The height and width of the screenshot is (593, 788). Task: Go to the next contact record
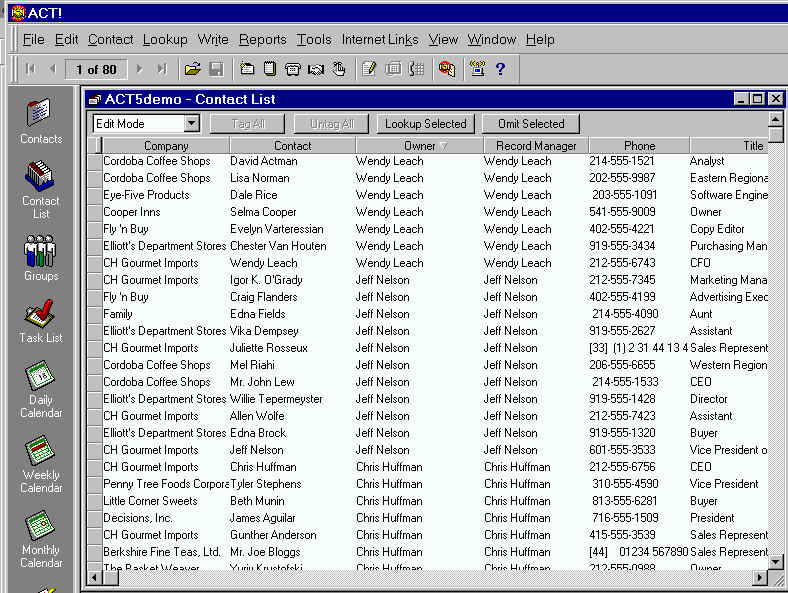coord(140,69)
